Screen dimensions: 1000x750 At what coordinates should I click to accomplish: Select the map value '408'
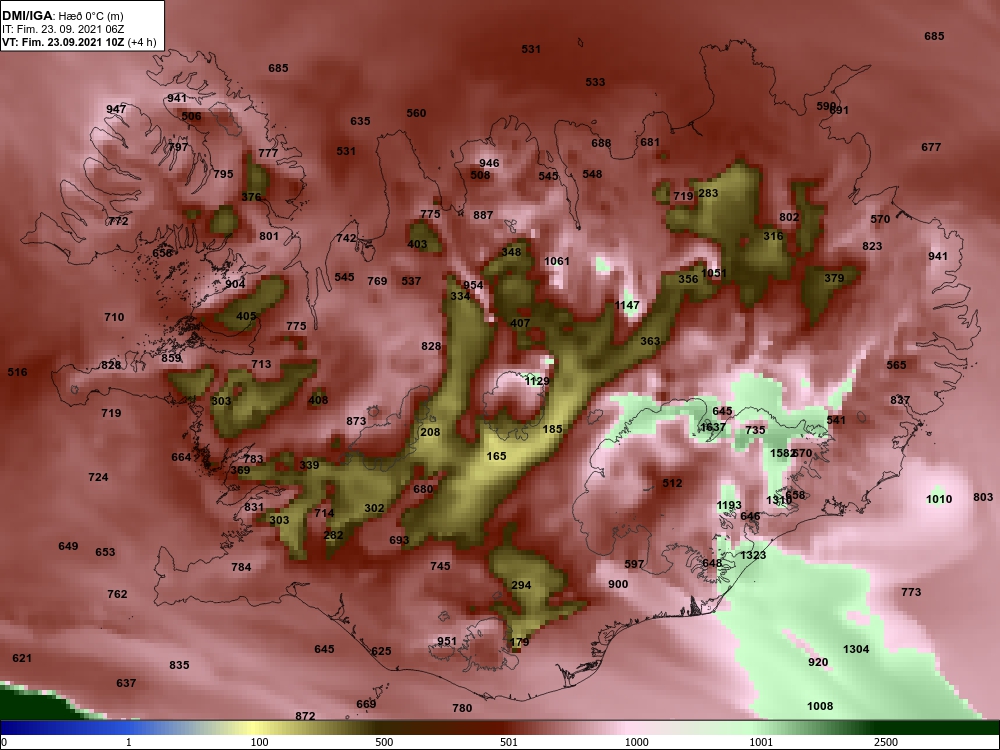(318, 400)
